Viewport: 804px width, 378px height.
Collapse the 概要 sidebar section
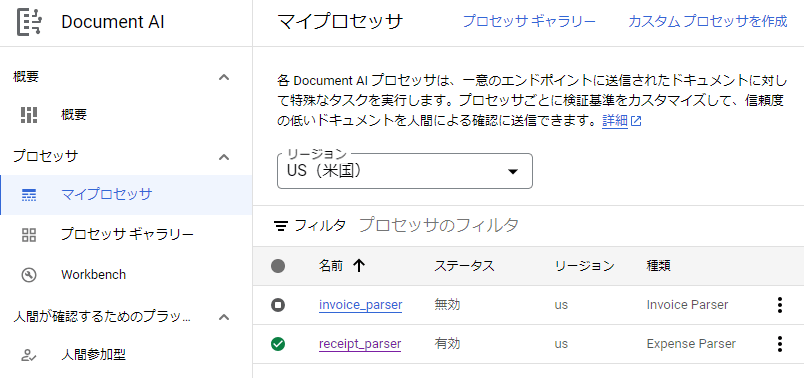224,77
